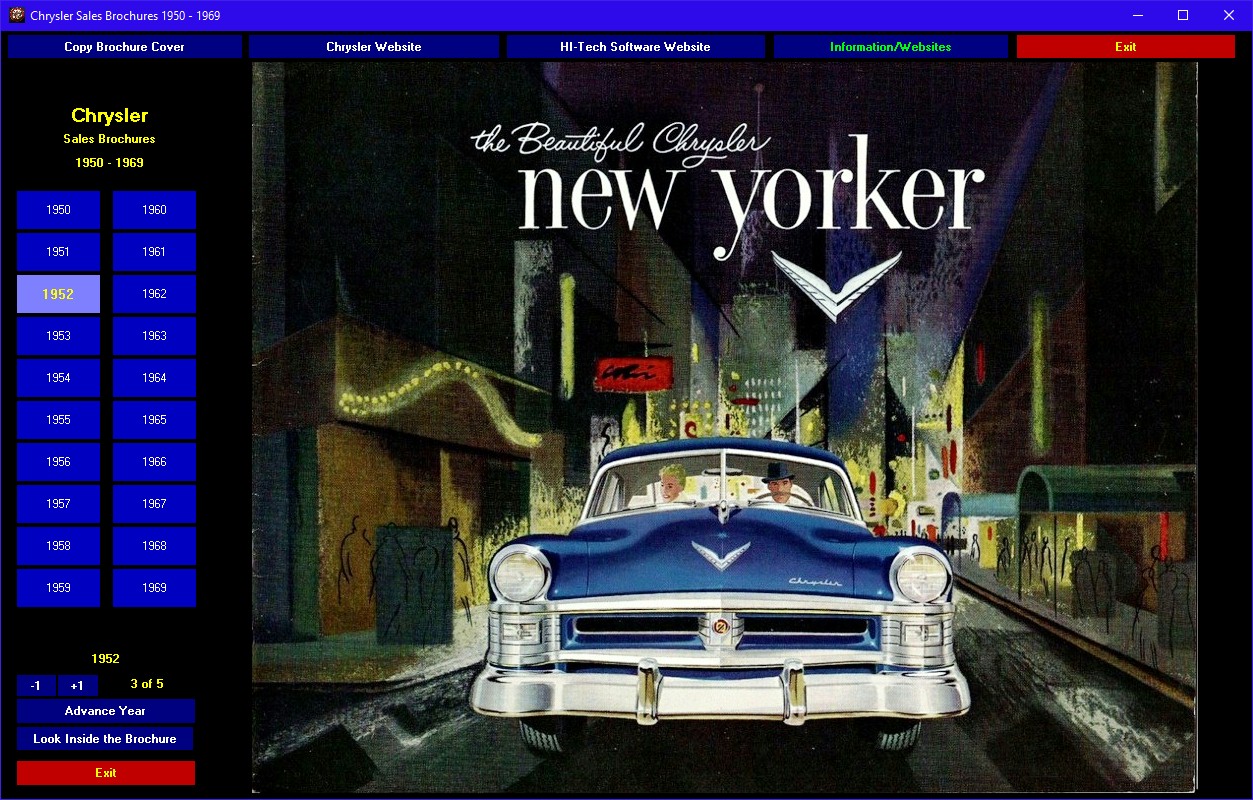
Task: Click the red Exit button at bottom left
Action: coord(106,773)
